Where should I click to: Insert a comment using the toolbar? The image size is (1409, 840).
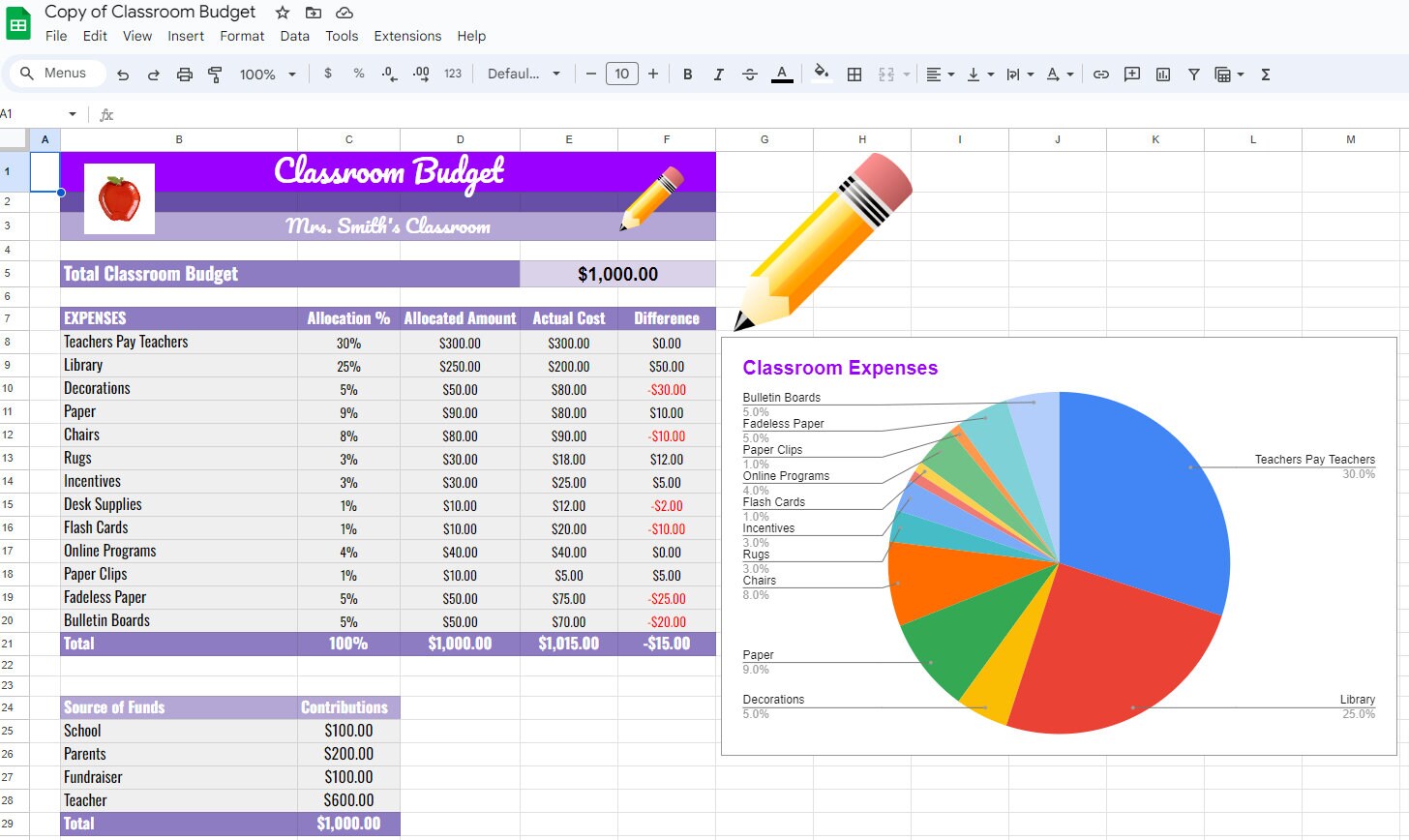pos(1131,74)
